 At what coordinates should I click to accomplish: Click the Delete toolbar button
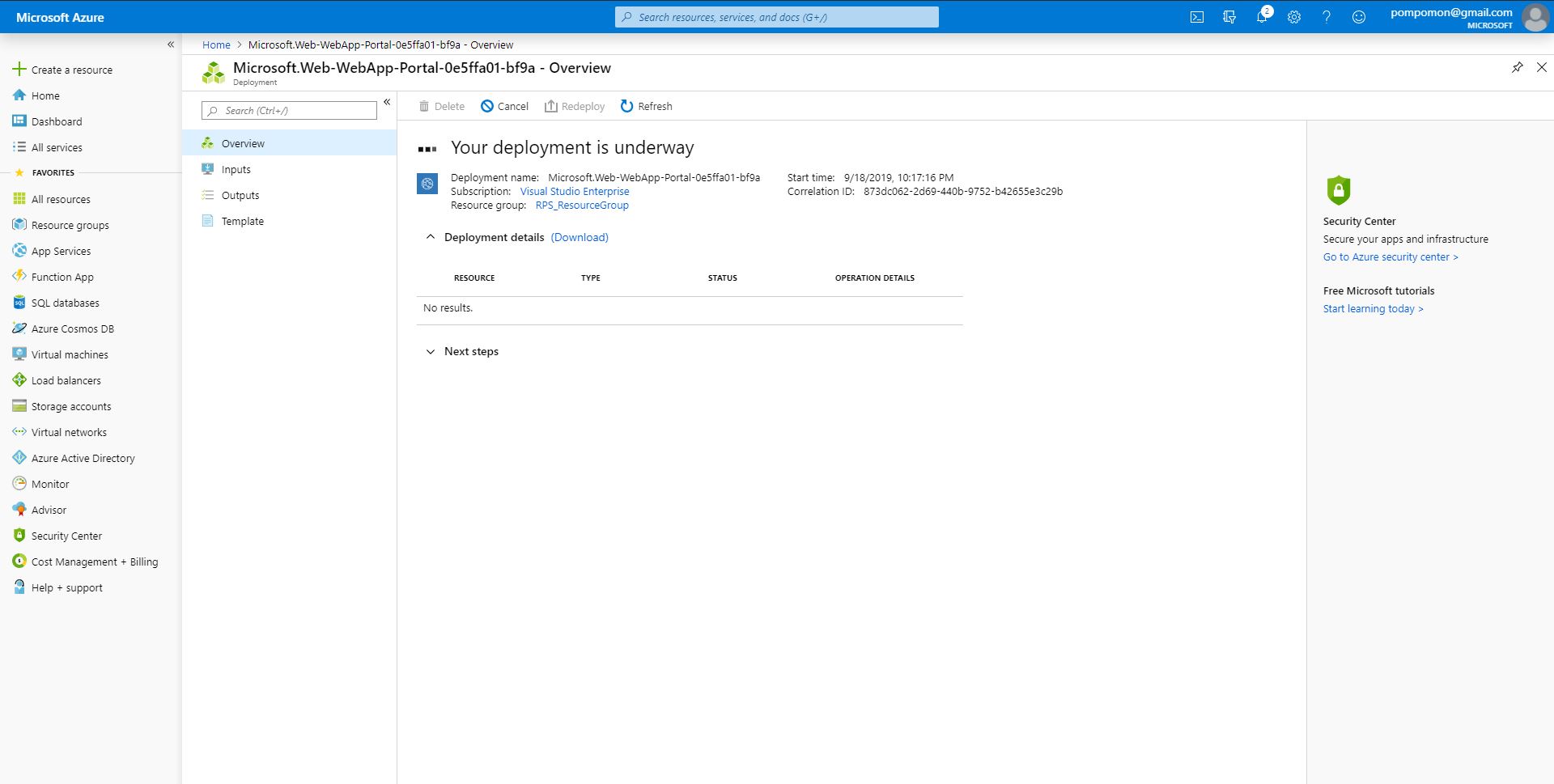[441, 106]
